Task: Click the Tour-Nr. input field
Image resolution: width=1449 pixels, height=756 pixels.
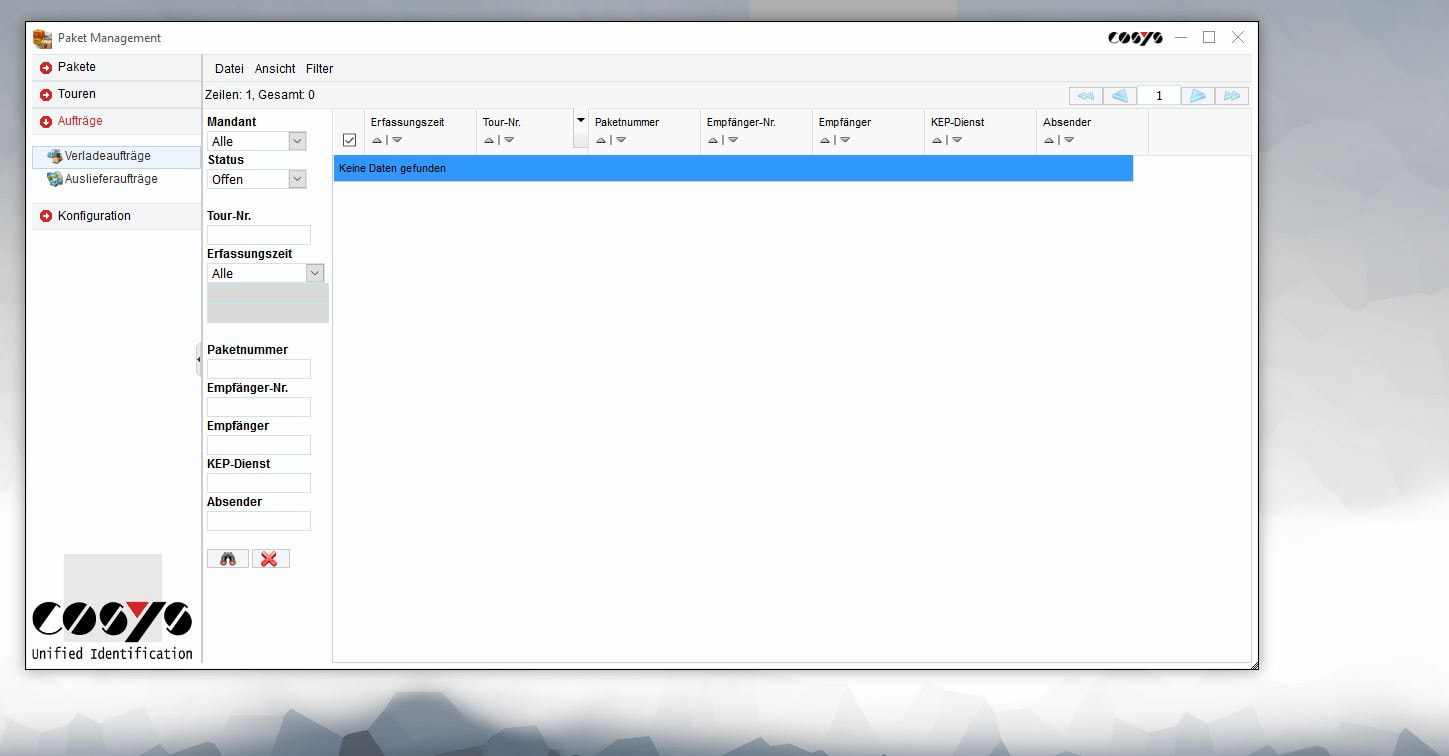Action: (x=259, y=234)
